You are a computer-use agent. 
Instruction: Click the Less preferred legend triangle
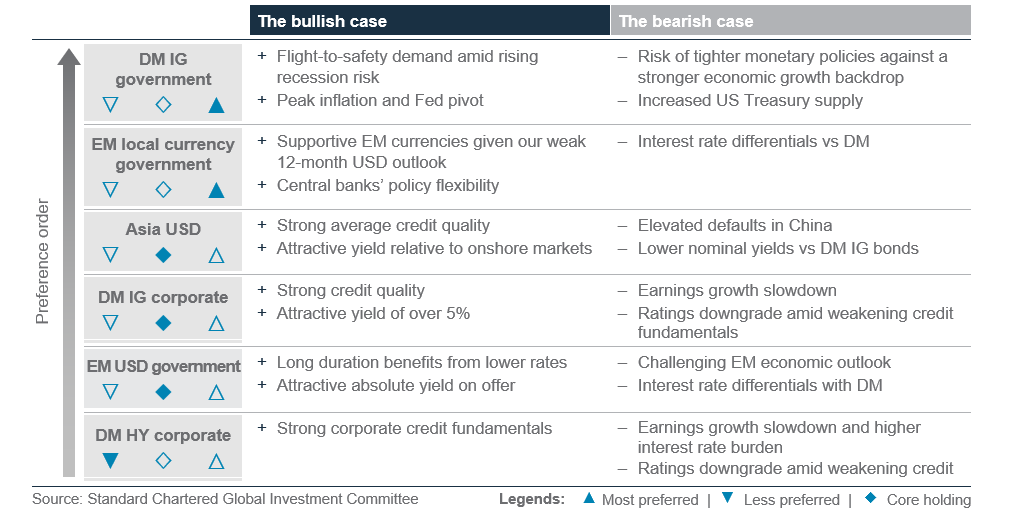[727, 498]
